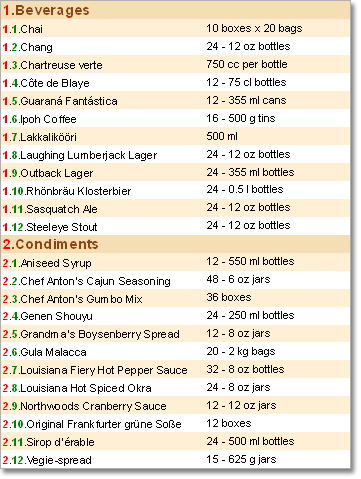Screen dimensions: 361x479
Task: Click the Côte de Blaye row
Action: coord(176,82)
